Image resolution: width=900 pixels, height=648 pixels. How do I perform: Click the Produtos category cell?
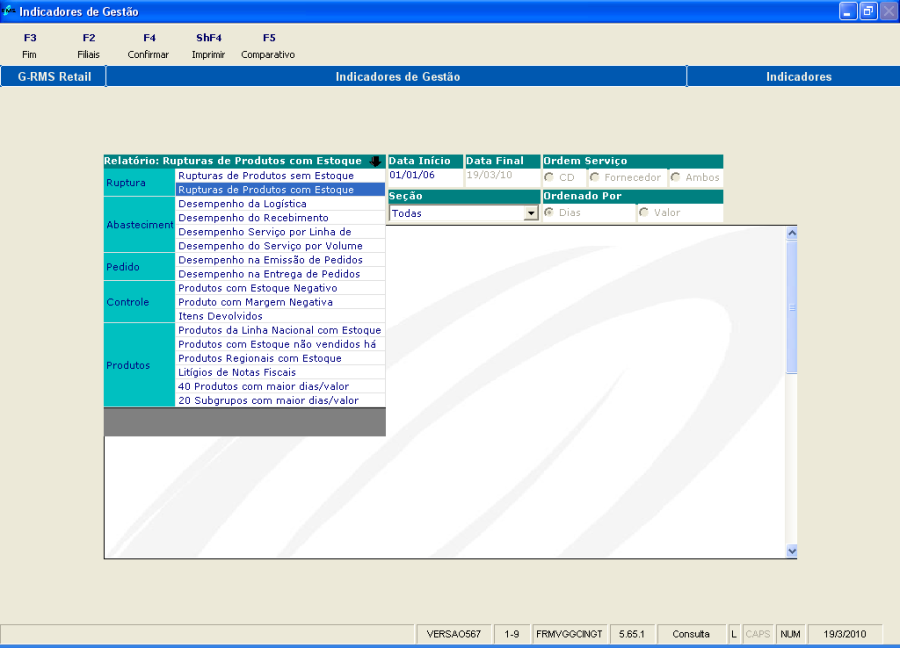point(139,365)
